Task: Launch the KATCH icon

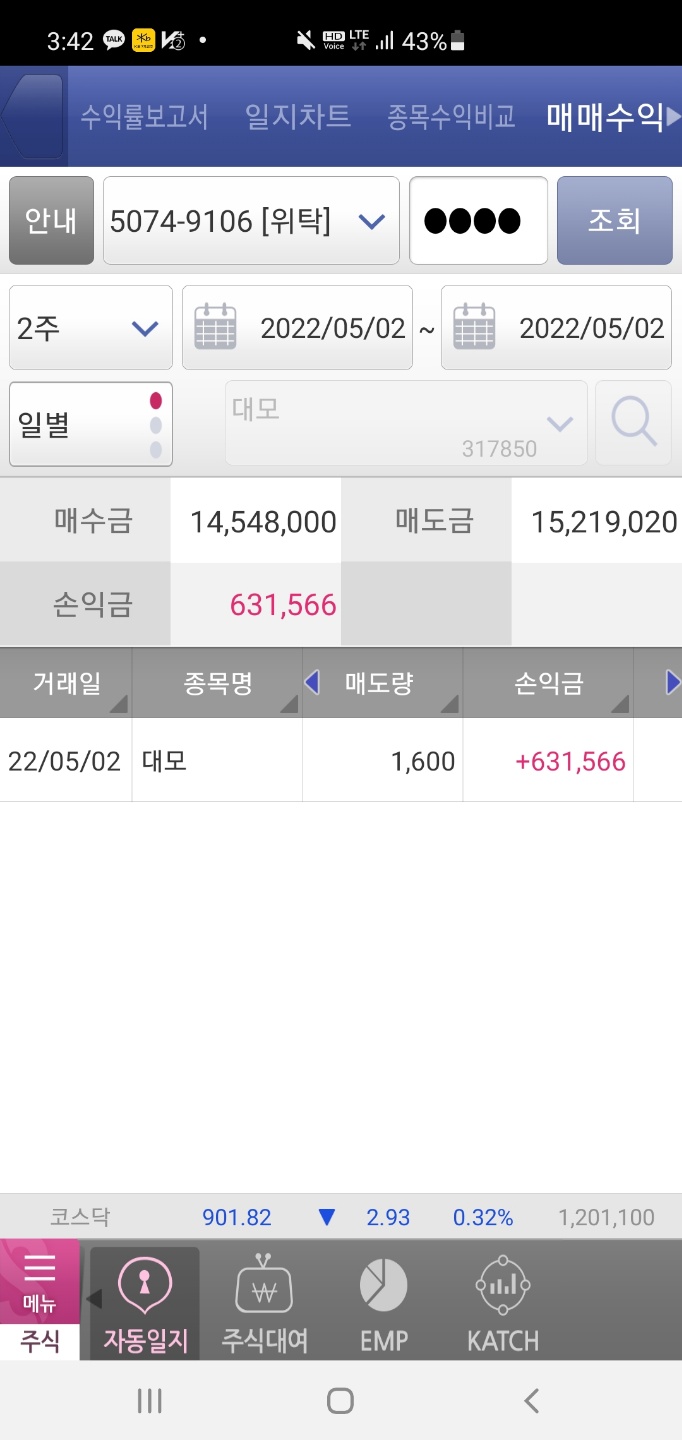Action: pos(503,1286)
